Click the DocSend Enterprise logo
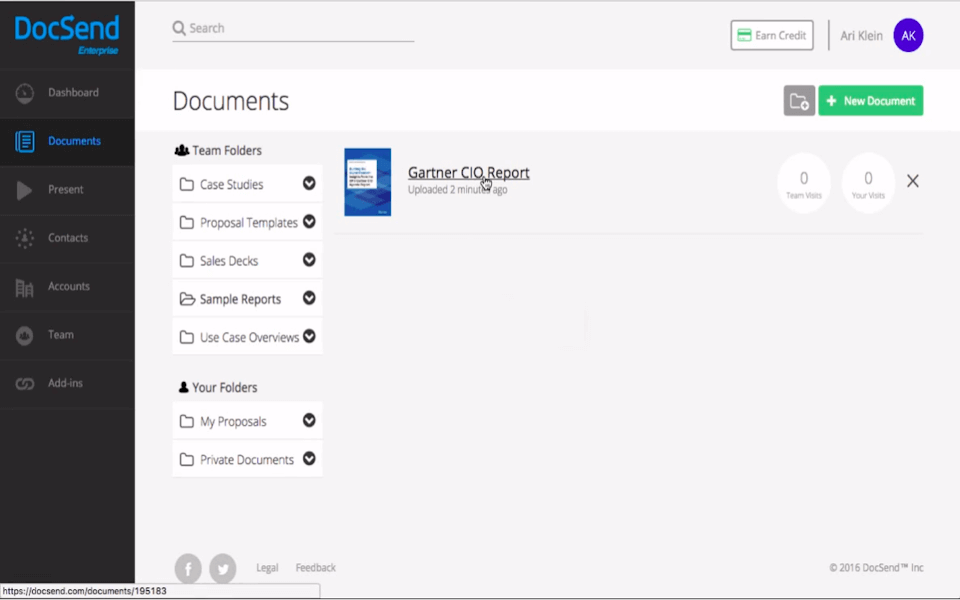The width and height of the screenshot is (960, 600). pos(67,36)
